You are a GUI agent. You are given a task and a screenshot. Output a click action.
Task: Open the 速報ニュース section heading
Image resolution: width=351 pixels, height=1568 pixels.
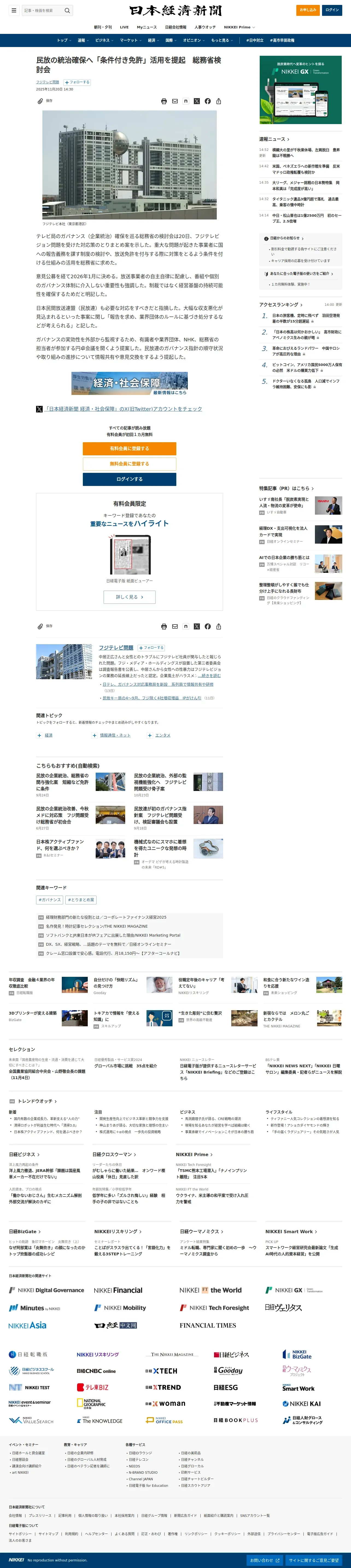point(274,139)
